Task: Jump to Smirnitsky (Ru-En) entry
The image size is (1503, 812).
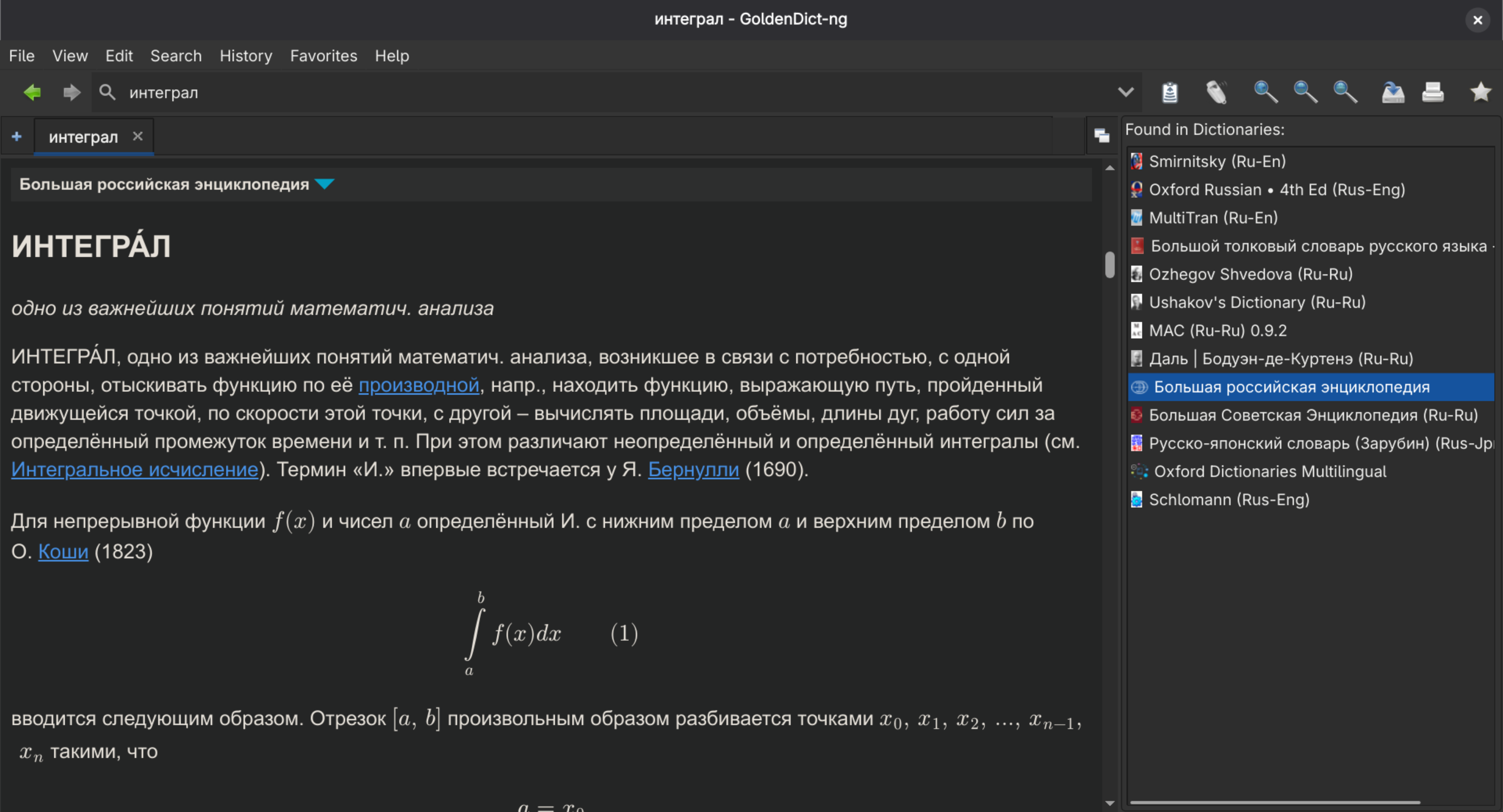Action: click(1310, 162)
